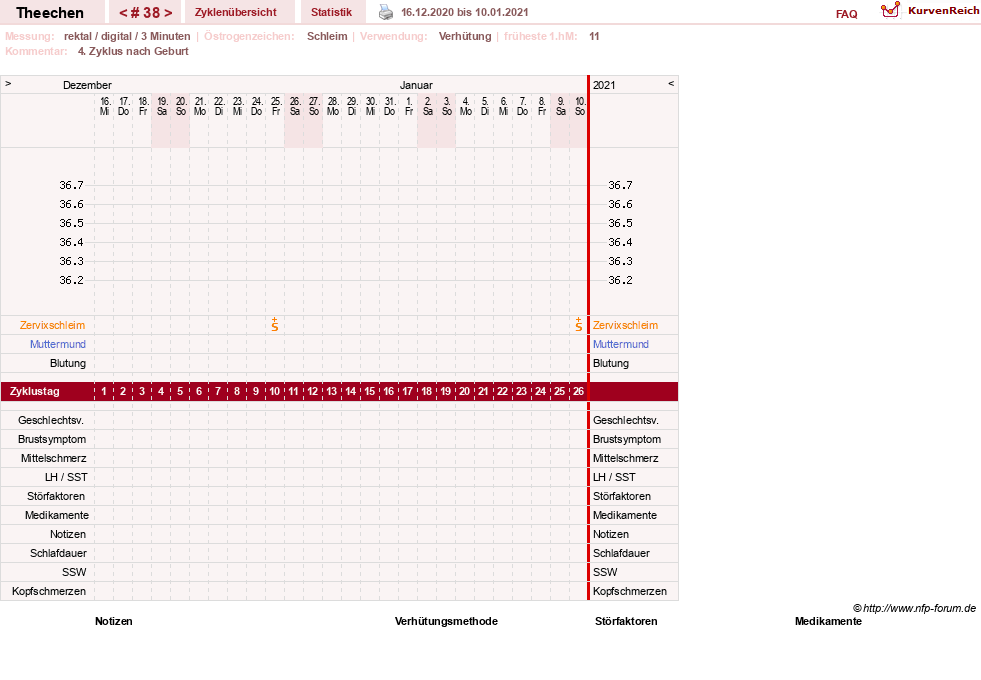
Task: Click the left Geschlechtsv. row label
Action: 51,420
